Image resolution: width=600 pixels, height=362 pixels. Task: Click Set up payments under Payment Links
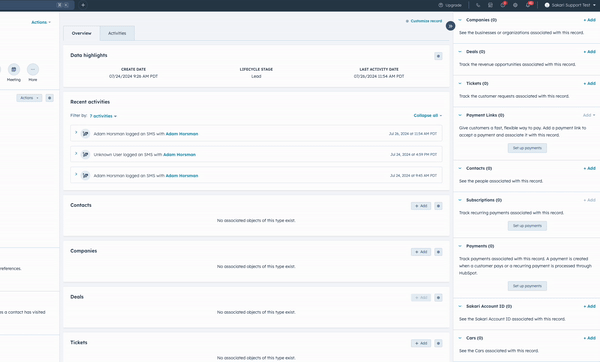tap(527, 148)
